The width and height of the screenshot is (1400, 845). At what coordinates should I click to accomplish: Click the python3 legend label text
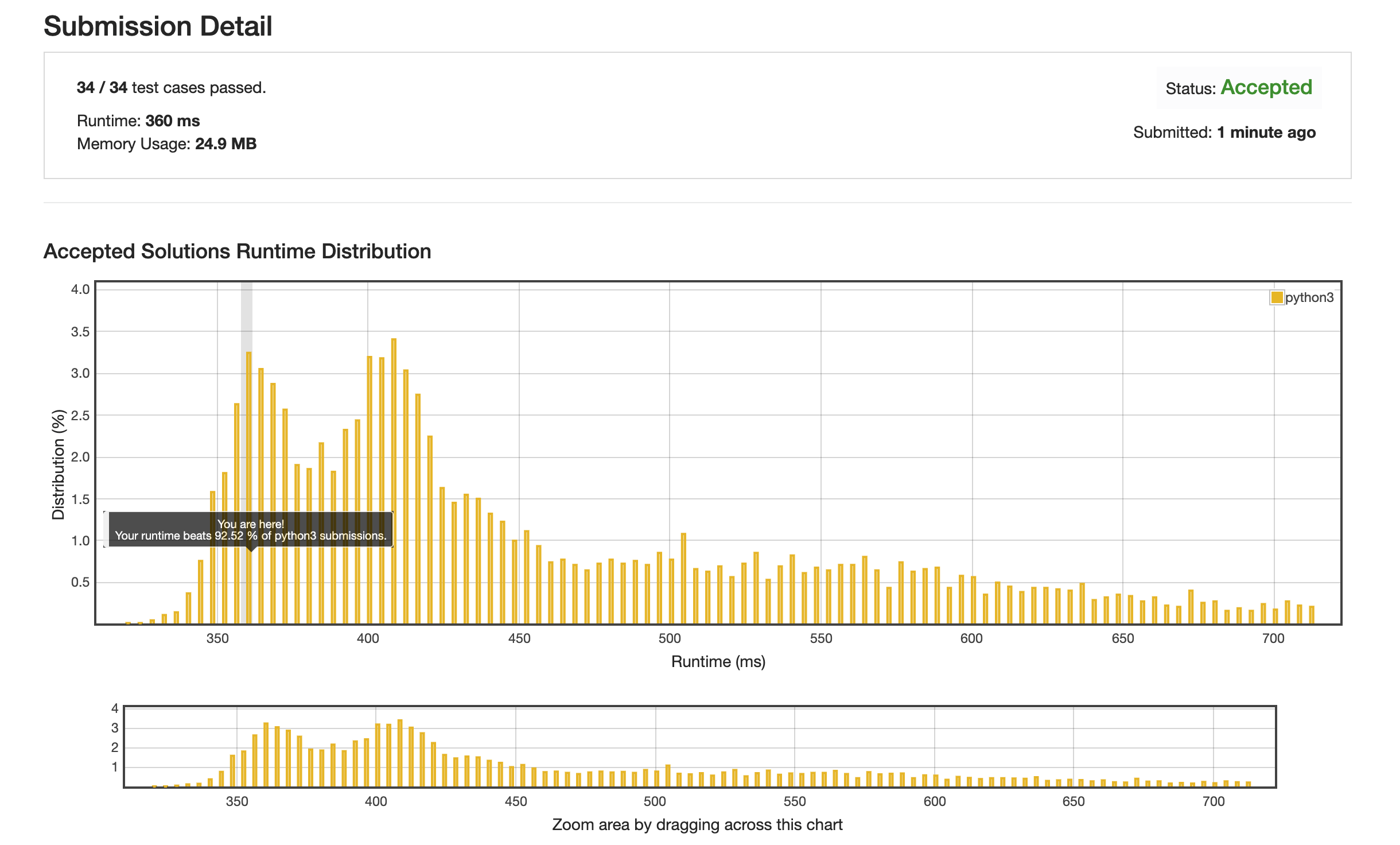pos(1309,297)
